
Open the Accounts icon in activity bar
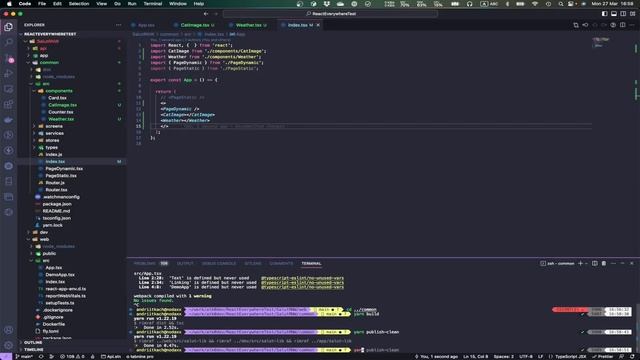pos(9,330)
